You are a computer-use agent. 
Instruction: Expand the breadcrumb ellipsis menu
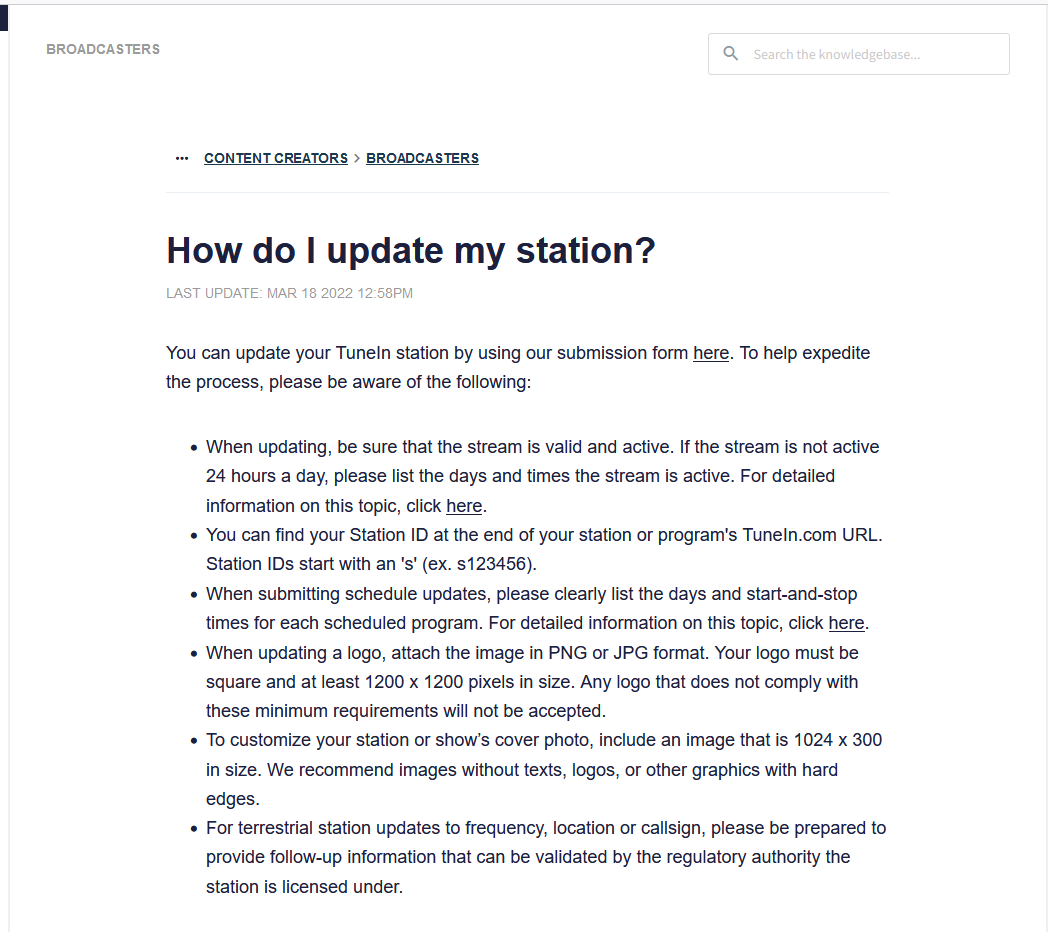point(182,158)
